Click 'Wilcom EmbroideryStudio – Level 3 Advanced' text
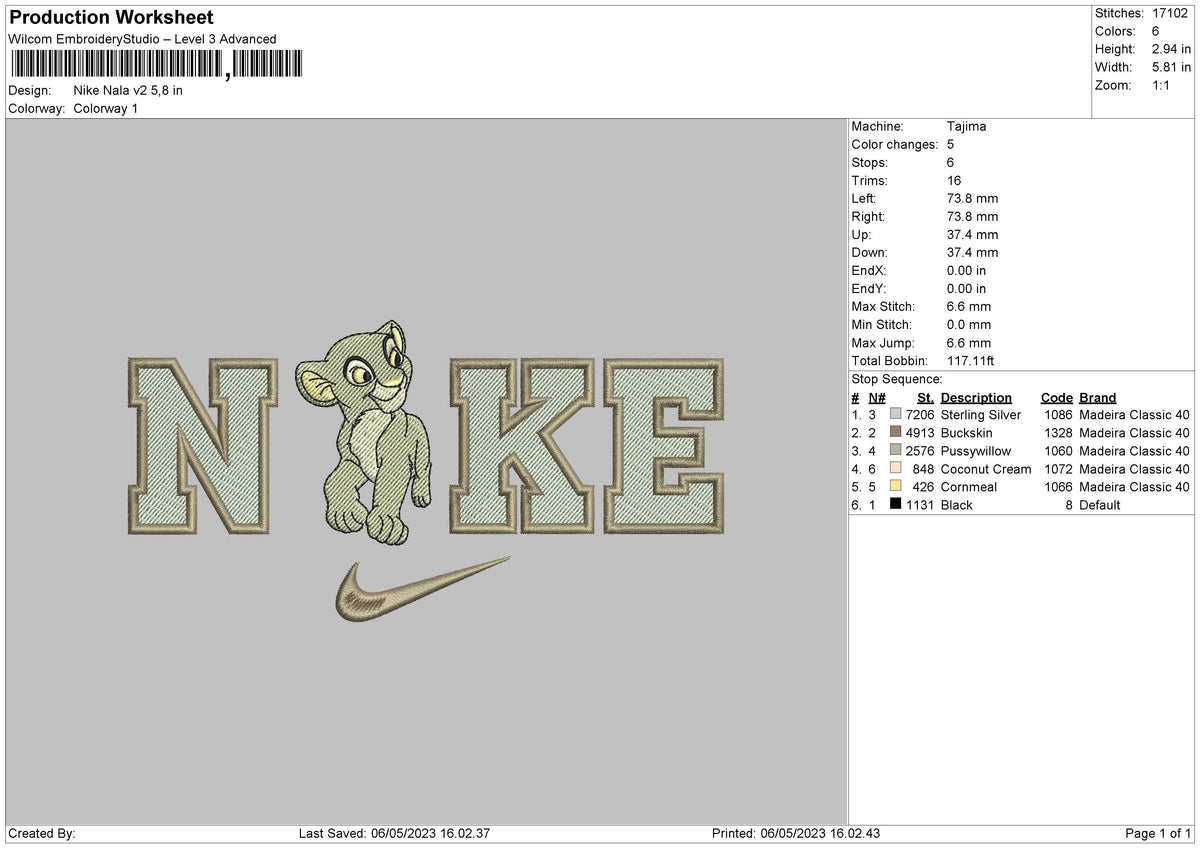1200x848 pixels. coord(142,39)
